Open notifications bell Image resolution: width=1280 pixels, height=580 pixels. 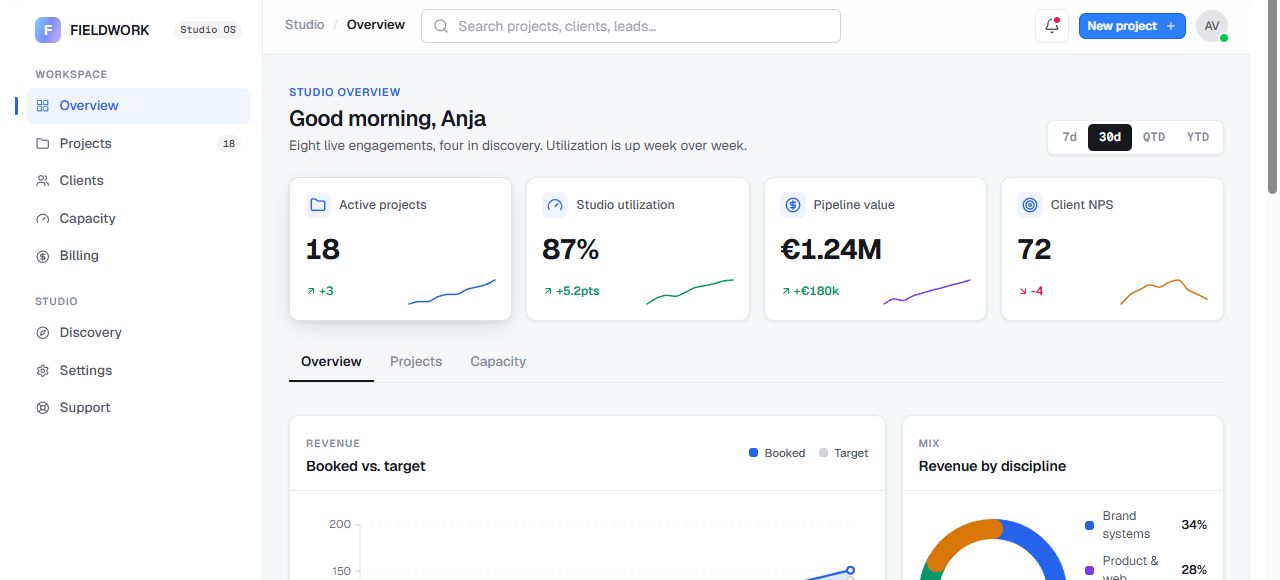click(x=1052, y=26)
